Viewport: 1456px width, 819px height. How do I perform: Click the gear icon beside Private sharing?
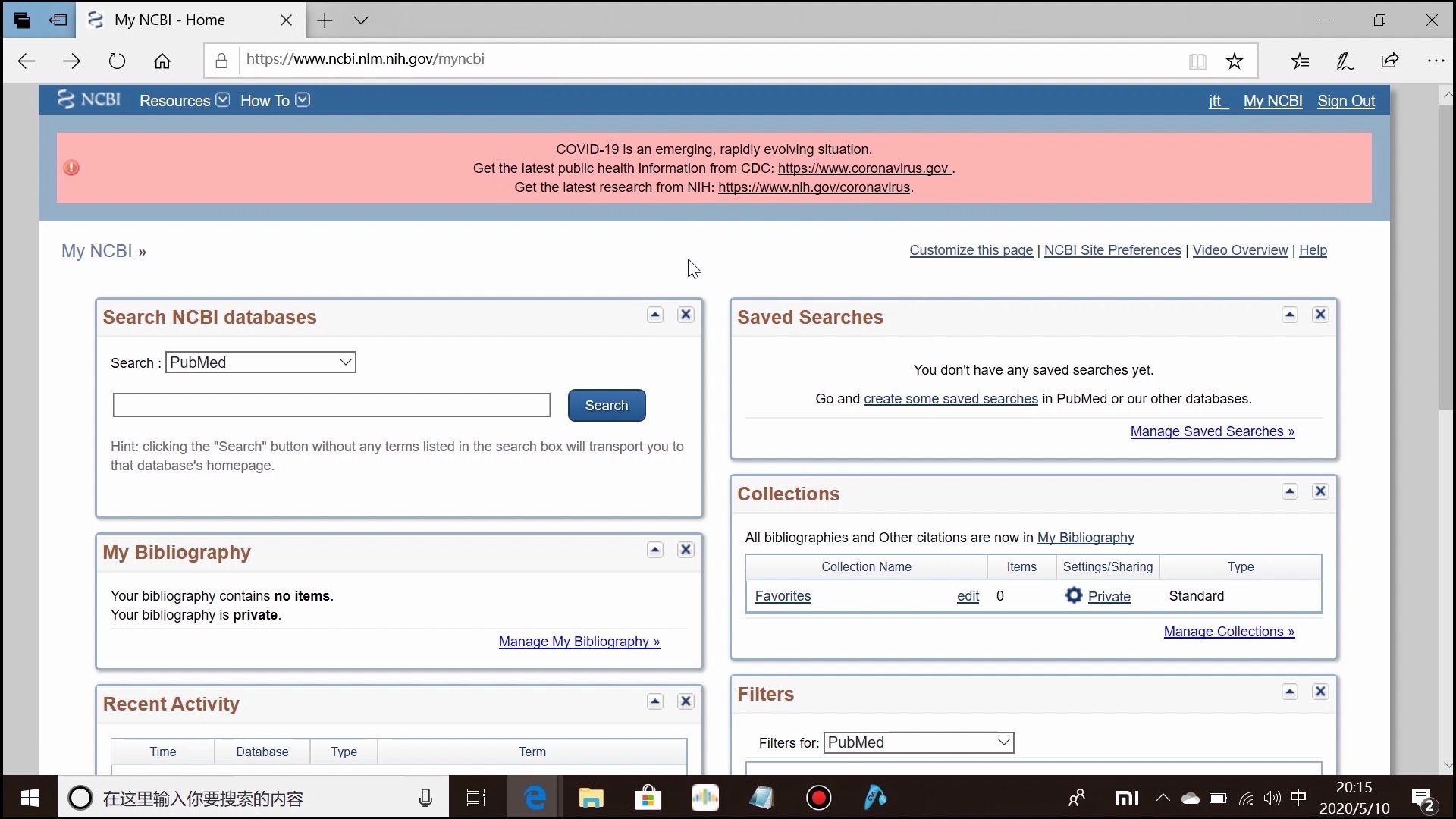coord(1074,595)
